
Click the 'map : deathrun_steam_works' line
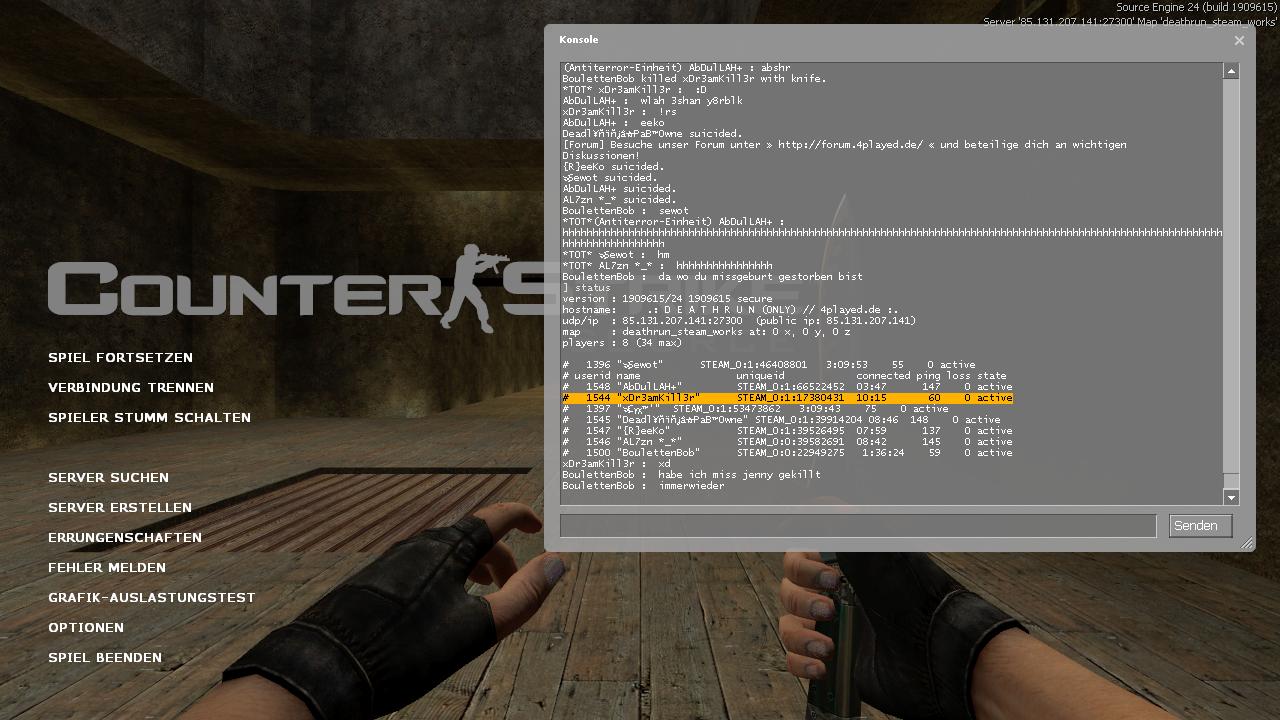(706, 332)
